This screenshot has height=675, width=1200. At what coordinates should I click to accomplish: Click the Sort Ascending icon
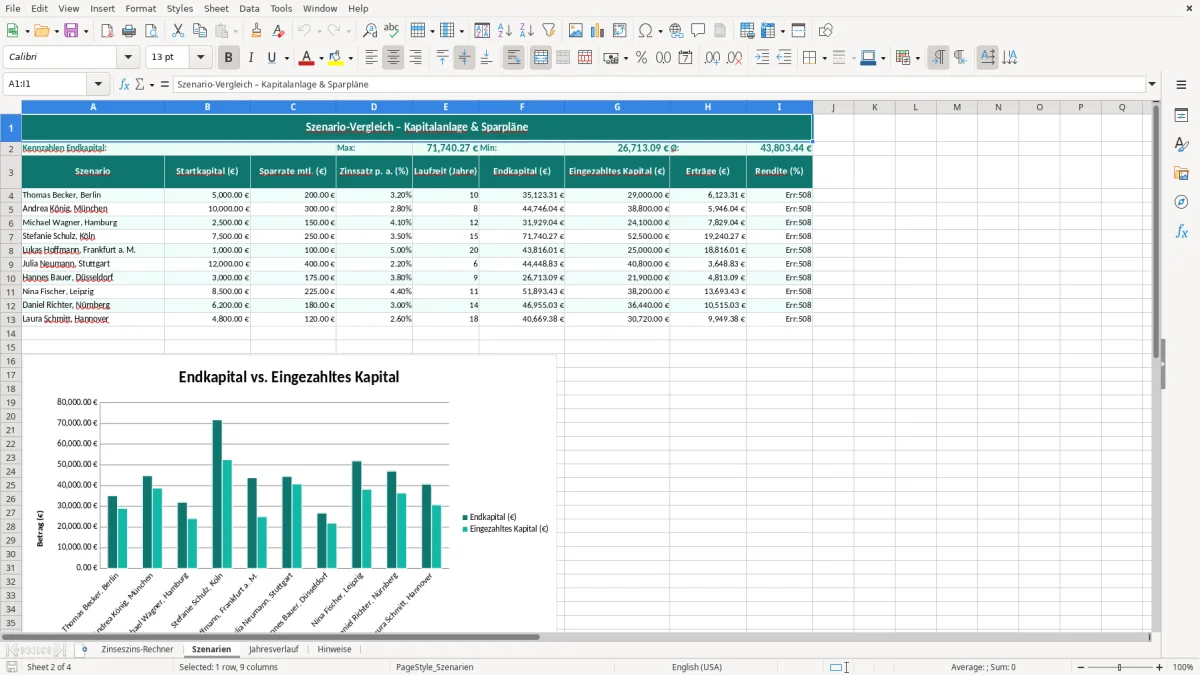coord(504,31)
